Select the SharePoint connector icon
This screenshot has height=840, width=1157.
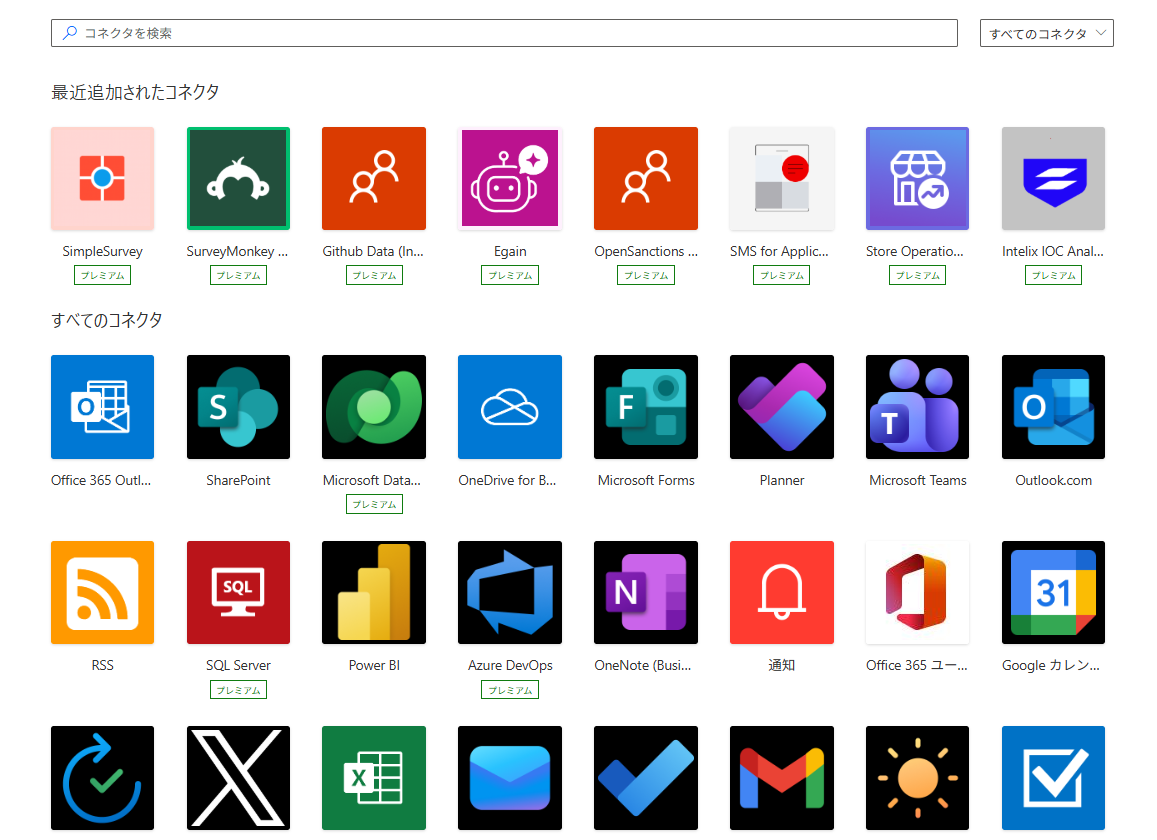[238, 407]
